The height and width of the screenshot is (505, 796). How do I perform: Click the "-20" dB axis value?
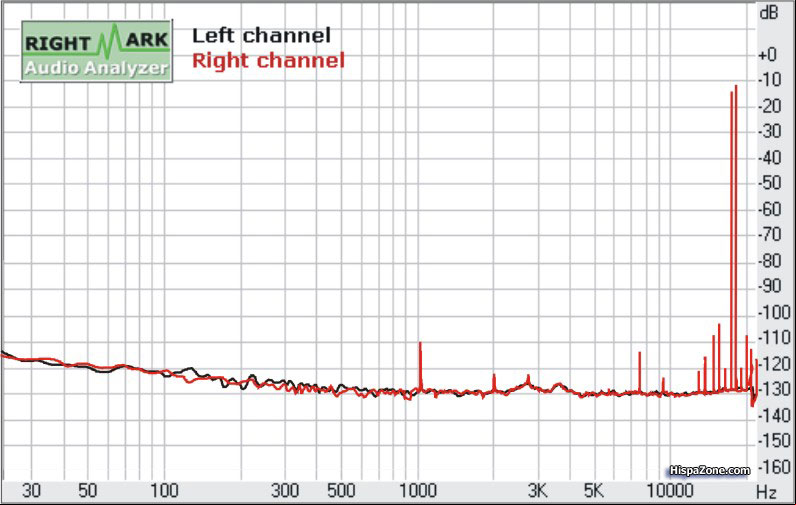pyautogui.click(x=769, y=106)
